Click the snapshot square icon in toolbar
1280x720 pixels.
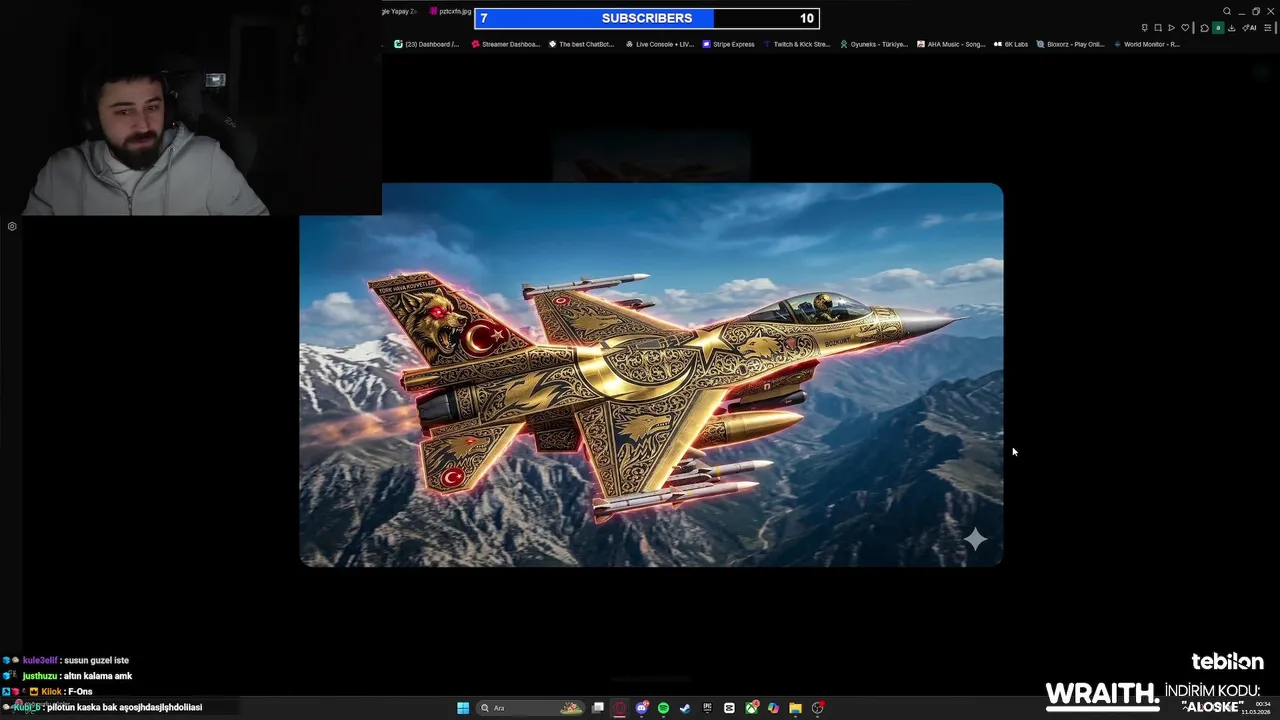(x=1158, y=28)
